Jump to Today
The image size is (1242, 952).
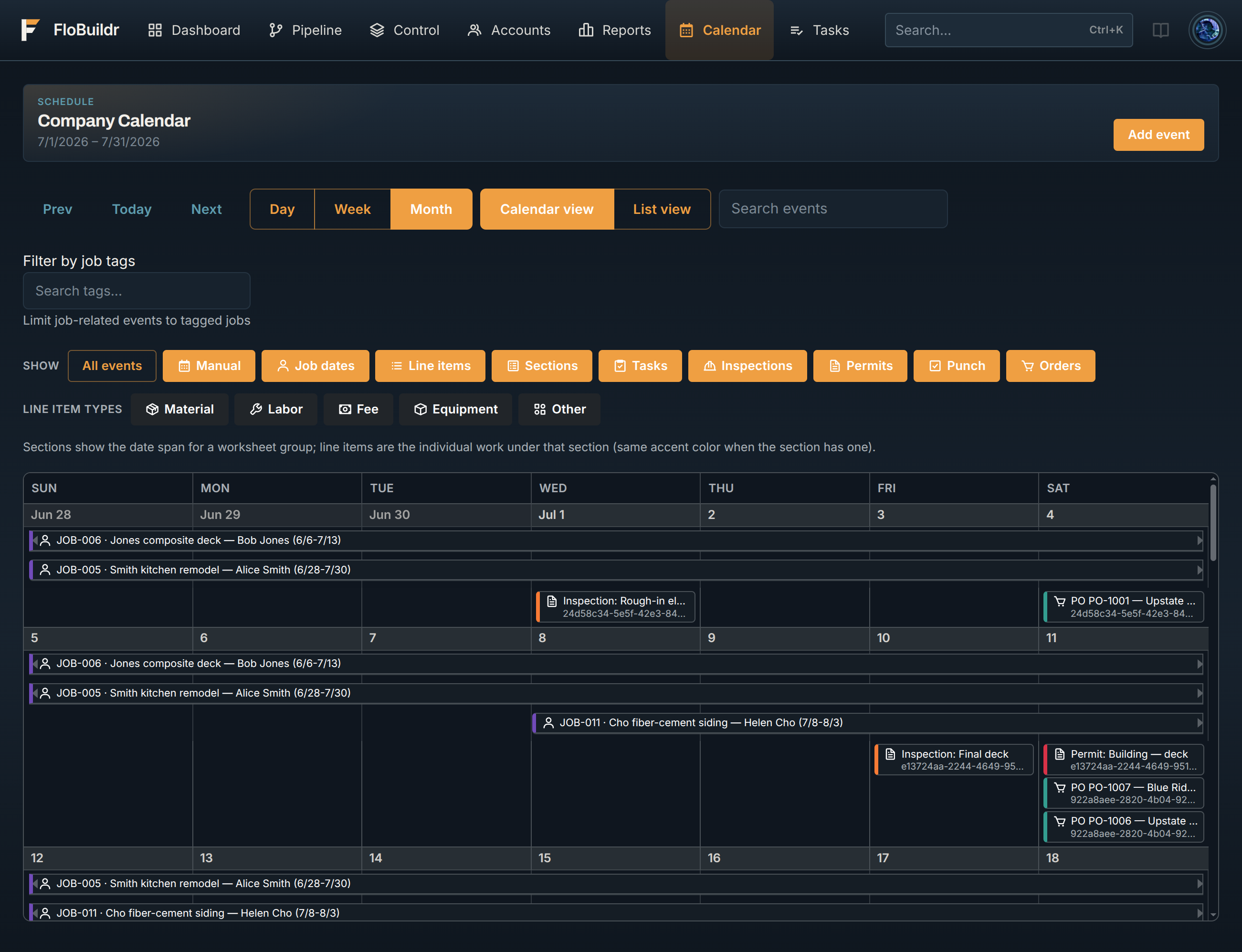click(x=131, y=209)
